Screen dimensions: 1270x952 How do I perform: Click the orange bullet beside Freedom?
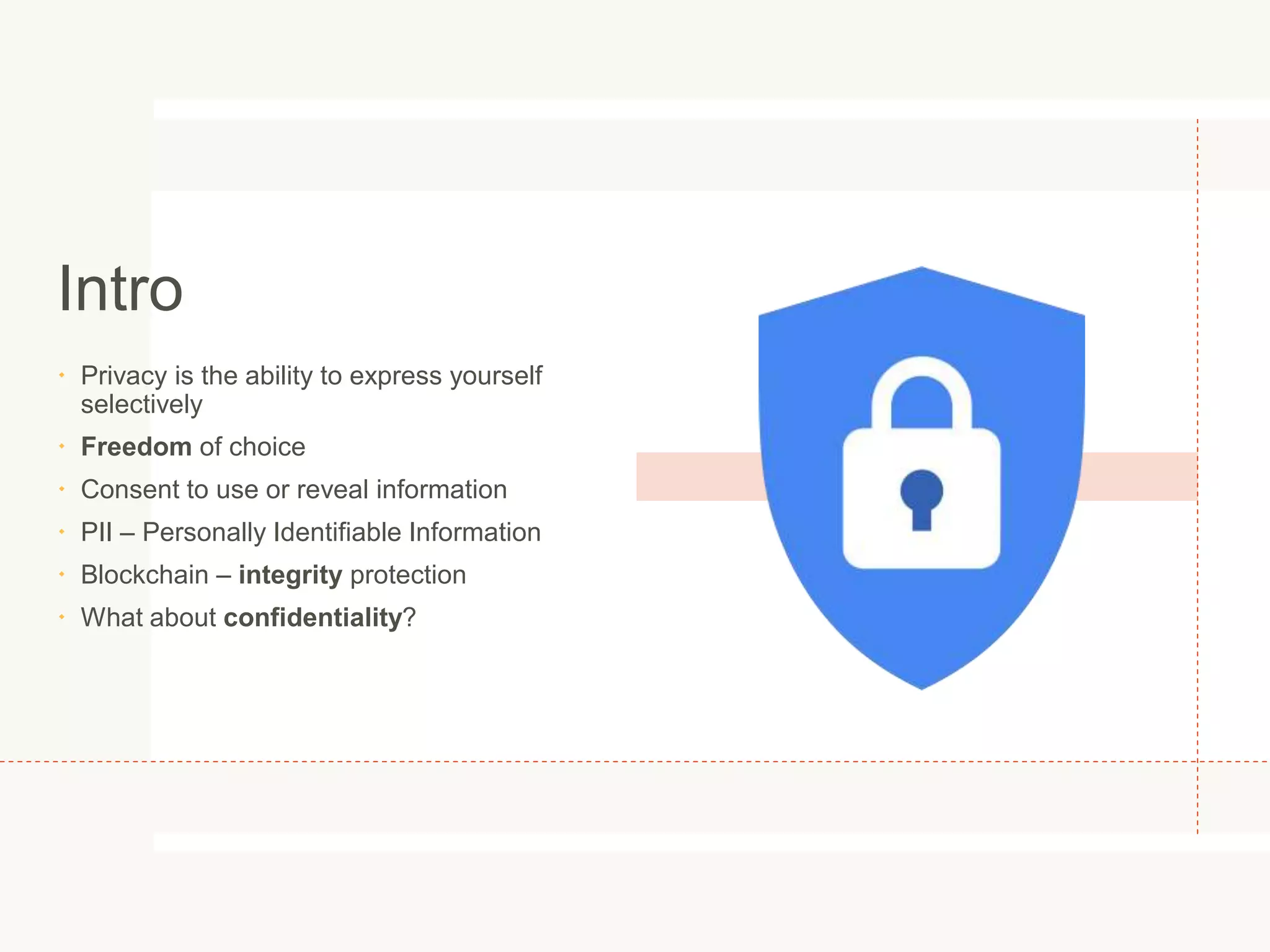click(62, 446)
